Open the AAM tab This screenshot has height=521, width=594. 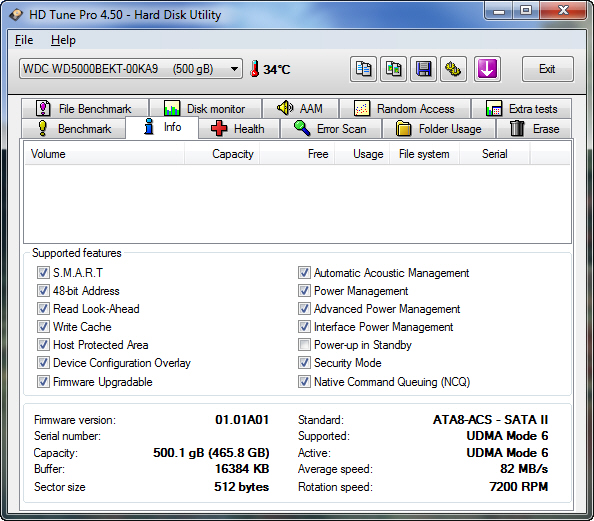pos(300,109)
